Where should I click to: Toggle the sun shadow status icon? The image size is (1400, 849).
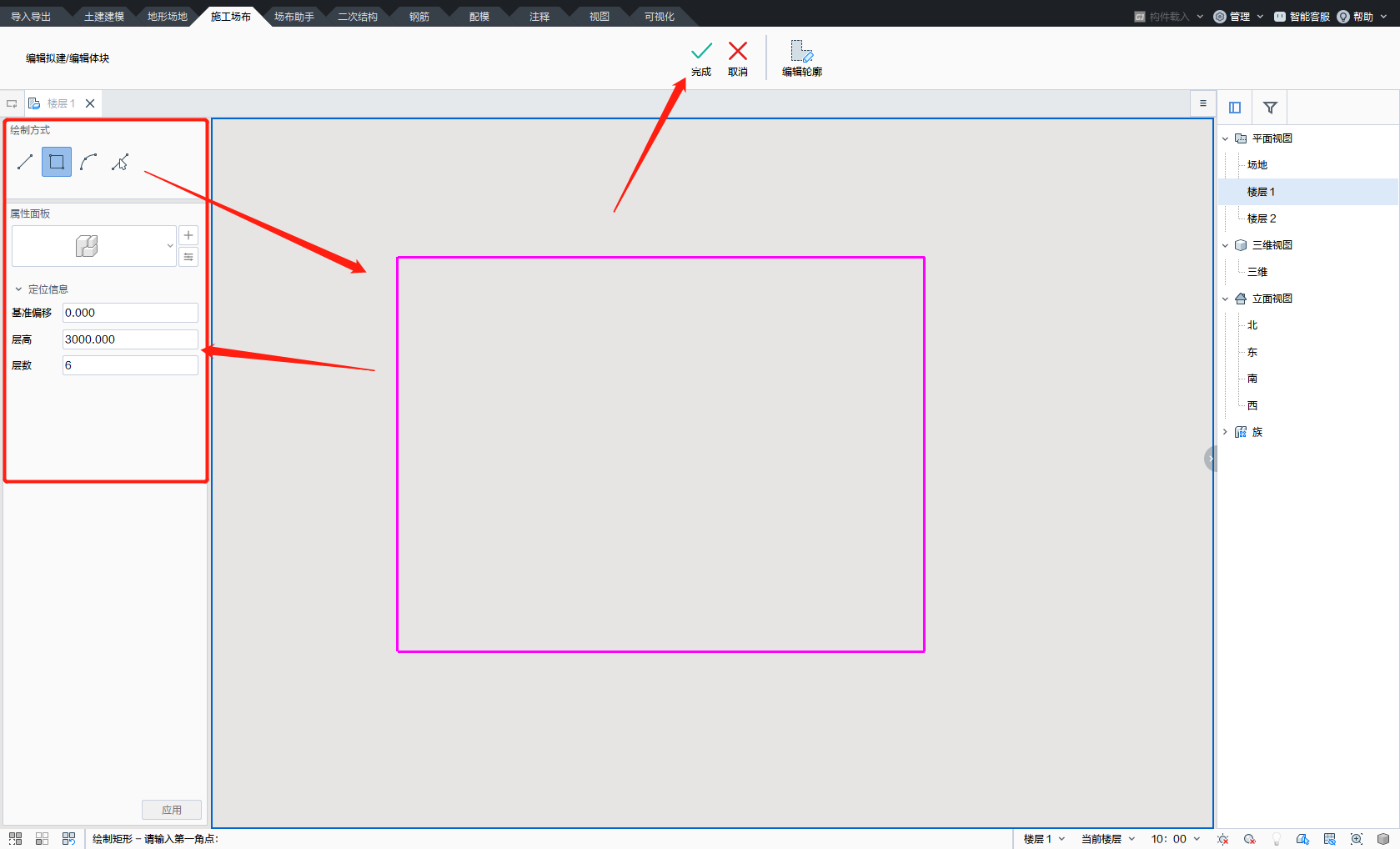point(1222,839)
